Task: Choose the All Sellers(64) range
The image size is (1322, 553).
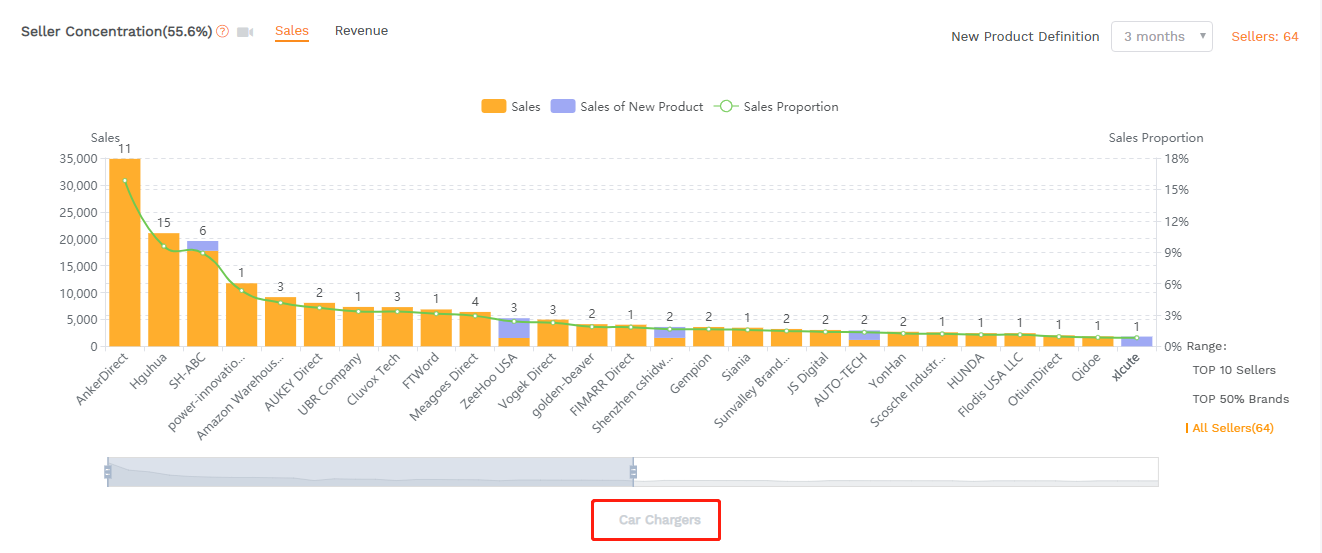Action: click(1232, 428)
